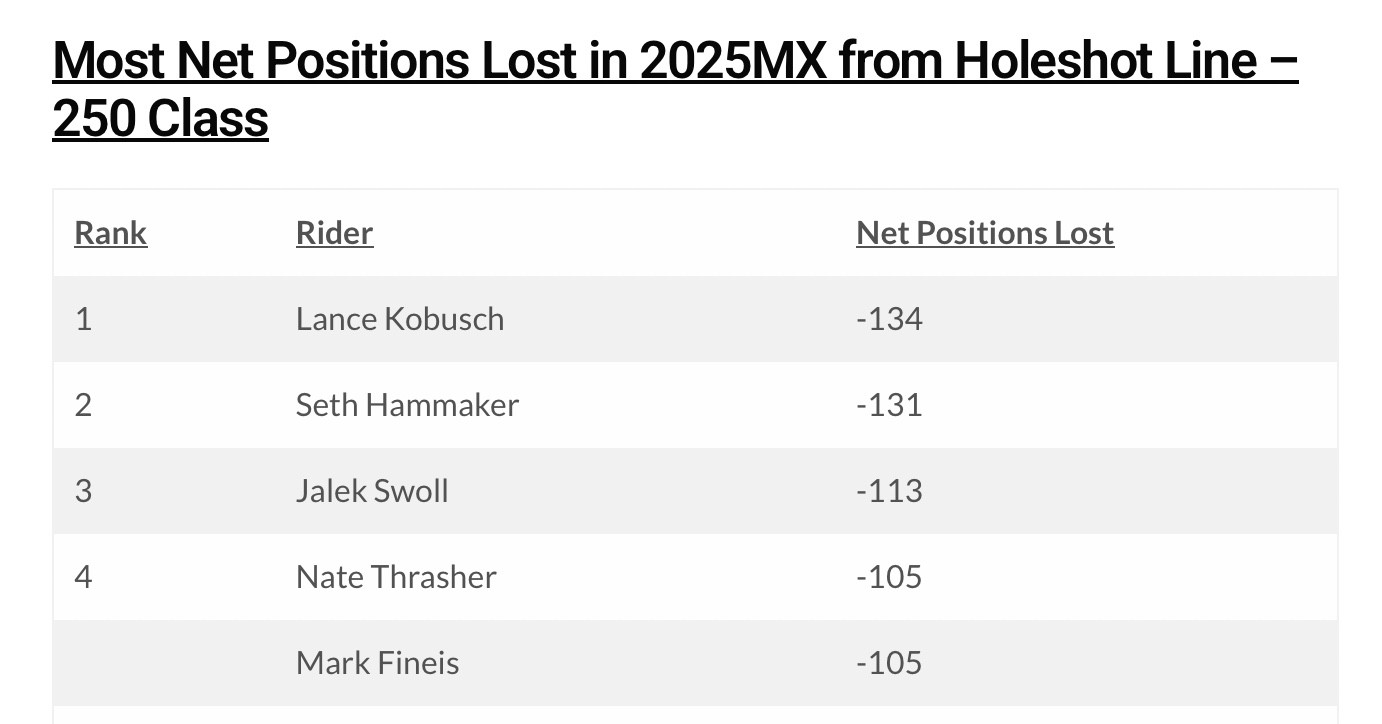Click on rider Jalek Swoll

pos(372,491)
